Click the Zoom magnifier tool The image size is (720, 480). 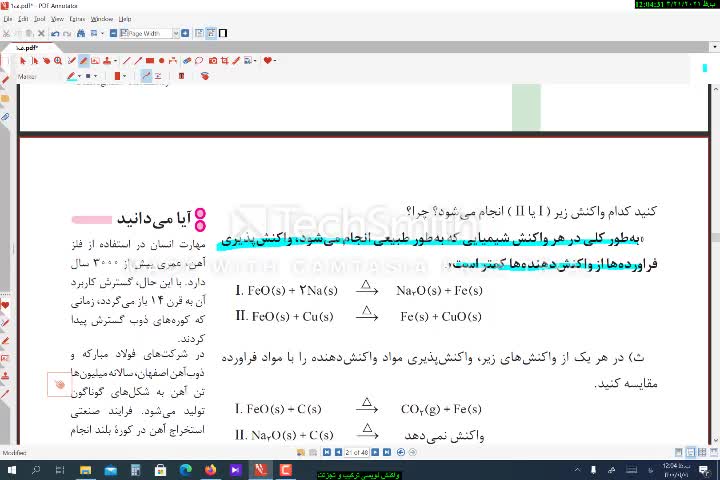coord(59,61)
